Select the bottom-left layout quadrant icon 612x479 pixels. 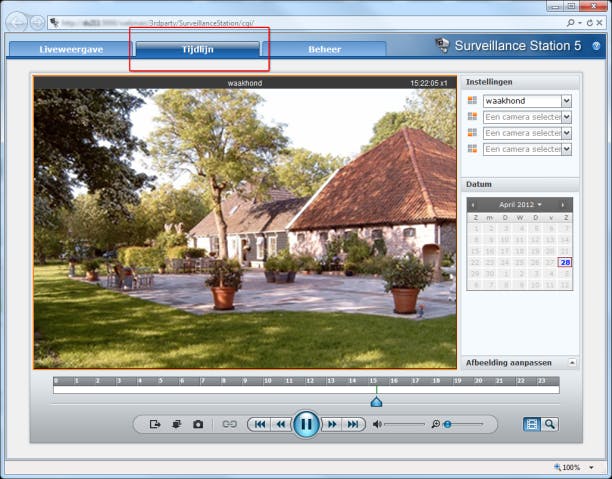pos(472,132)
